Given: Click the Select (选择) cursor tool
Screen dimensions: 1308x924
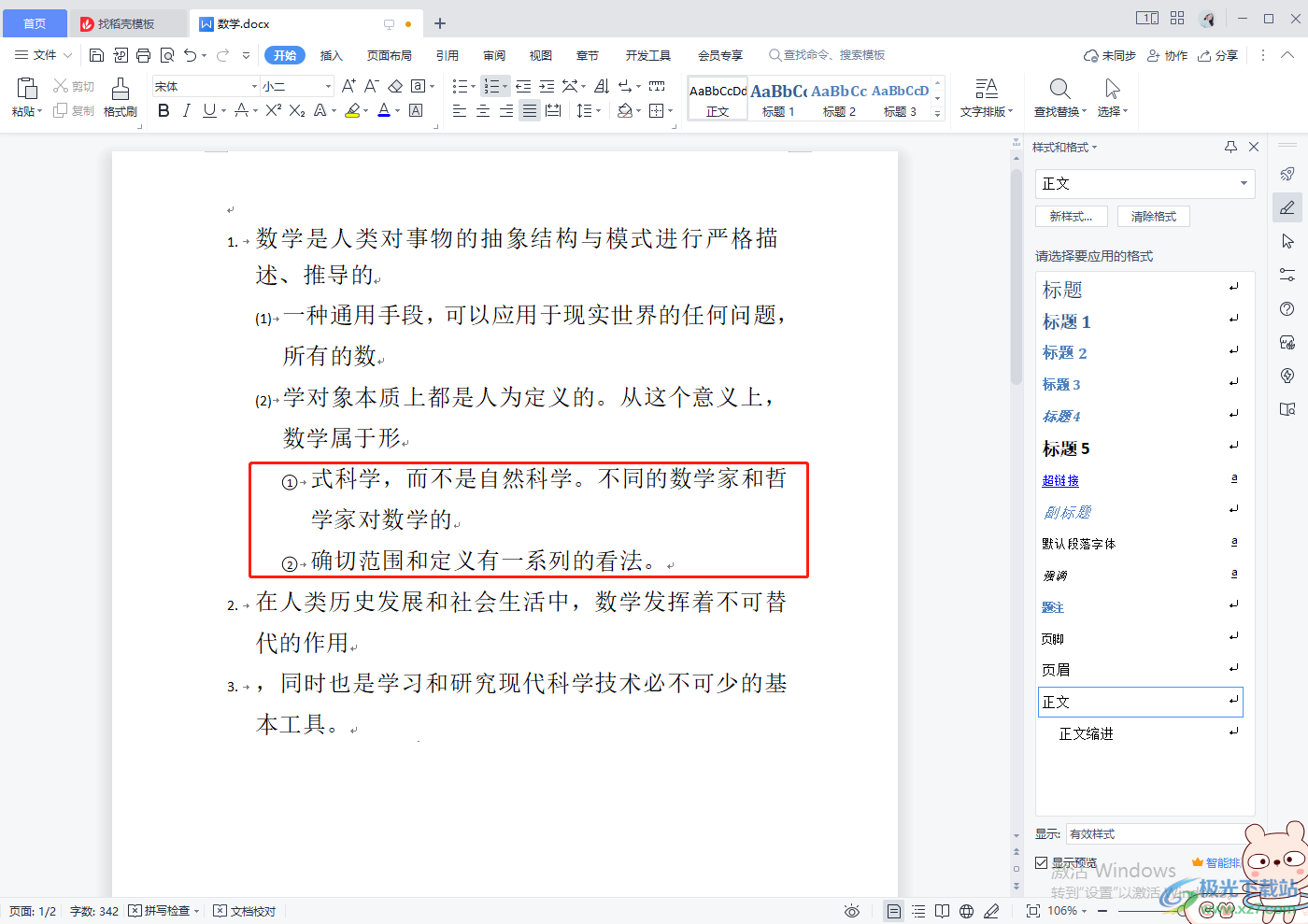Looking at the screenshot, I should 1112,97.
